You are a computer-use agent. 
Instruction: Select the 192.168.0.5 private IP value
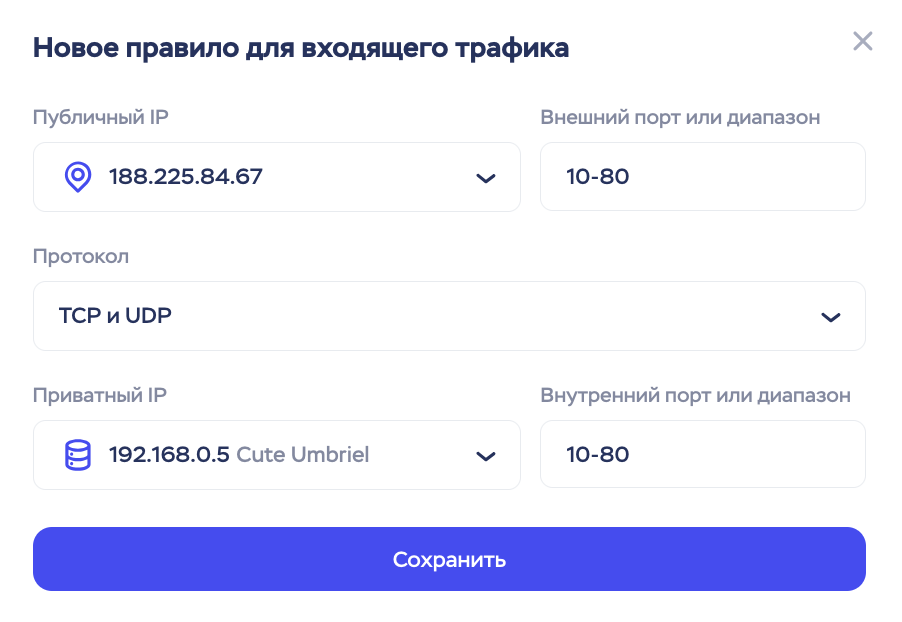pos(169,455)
